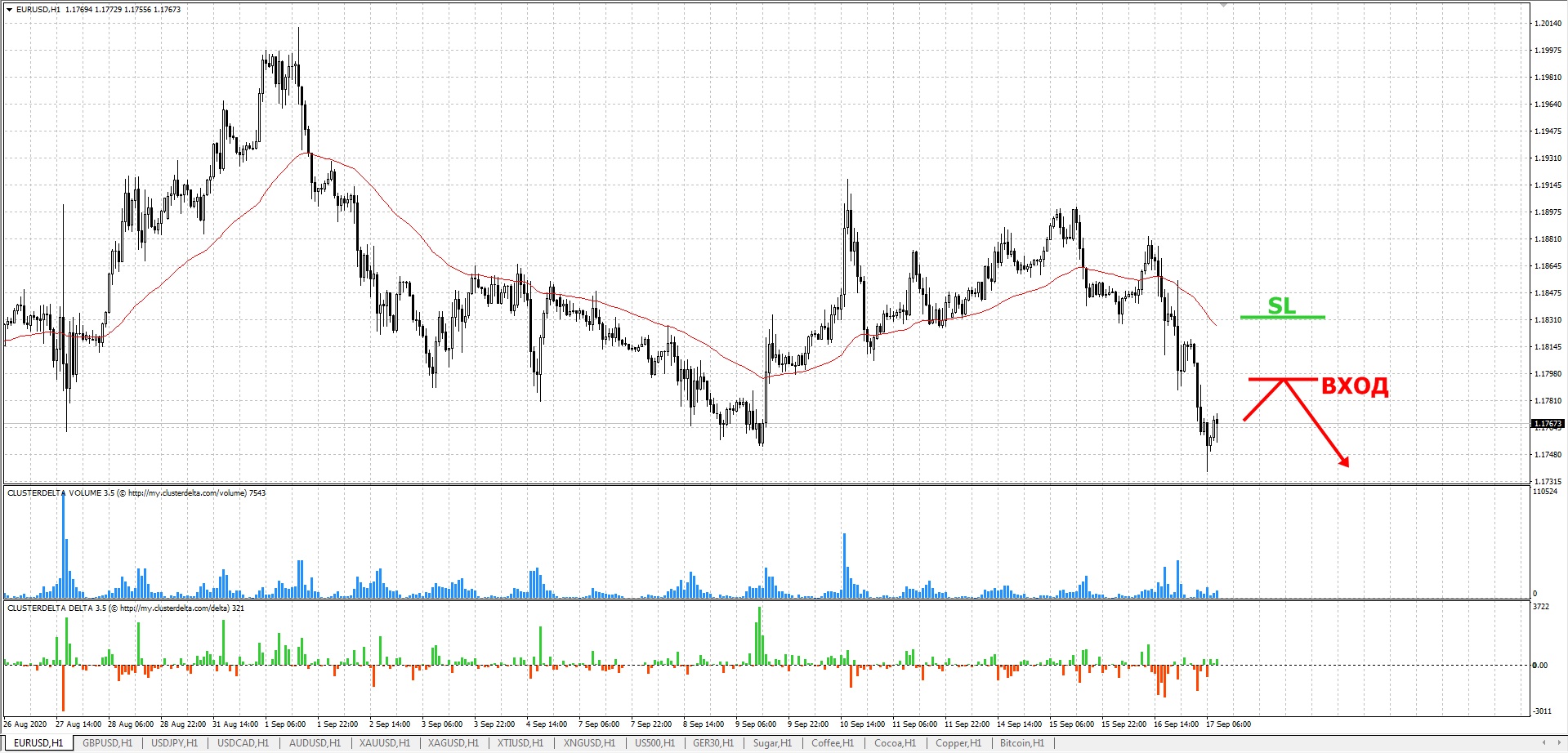Switch to the XAUUSD,H1 tab
This screenshot has height=753, width=1568.
coord(384,743)
